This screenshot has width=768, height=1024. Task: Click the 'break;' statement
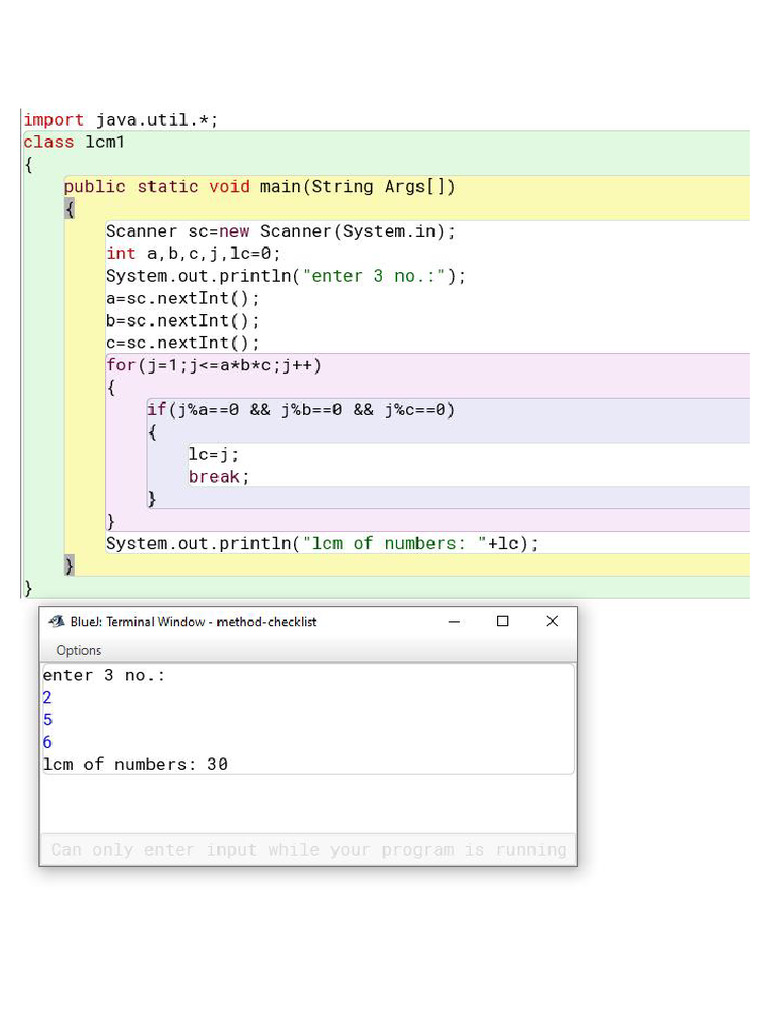[219, 477]
